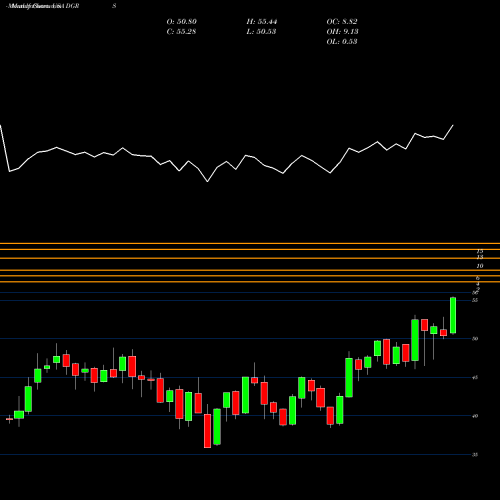Image resolution: width=500 pixels, height=500 pixels.
Task: Select the red candlestick dipping lowest near 36
Action: coord(207,431)
